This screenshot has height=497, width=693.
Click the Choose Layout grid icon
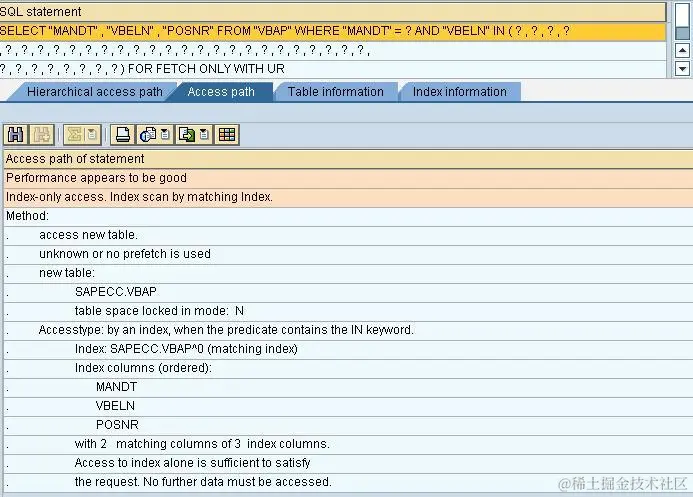227,135
